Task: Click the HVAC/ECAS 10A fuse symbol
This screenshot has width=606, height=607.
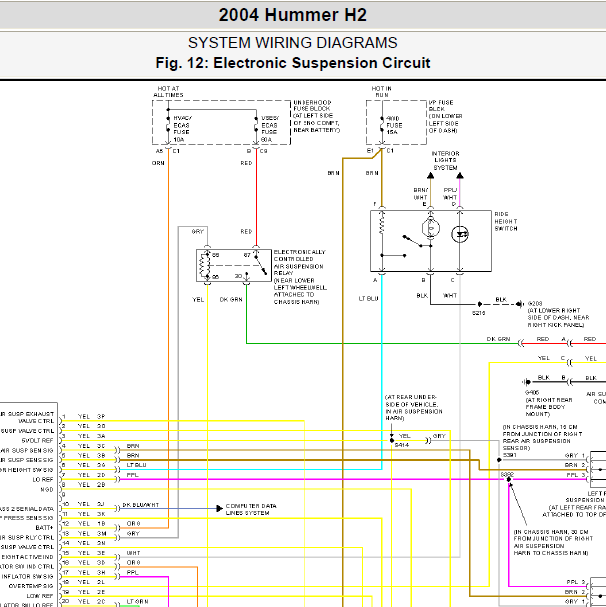Action: (x=168, y=125)
